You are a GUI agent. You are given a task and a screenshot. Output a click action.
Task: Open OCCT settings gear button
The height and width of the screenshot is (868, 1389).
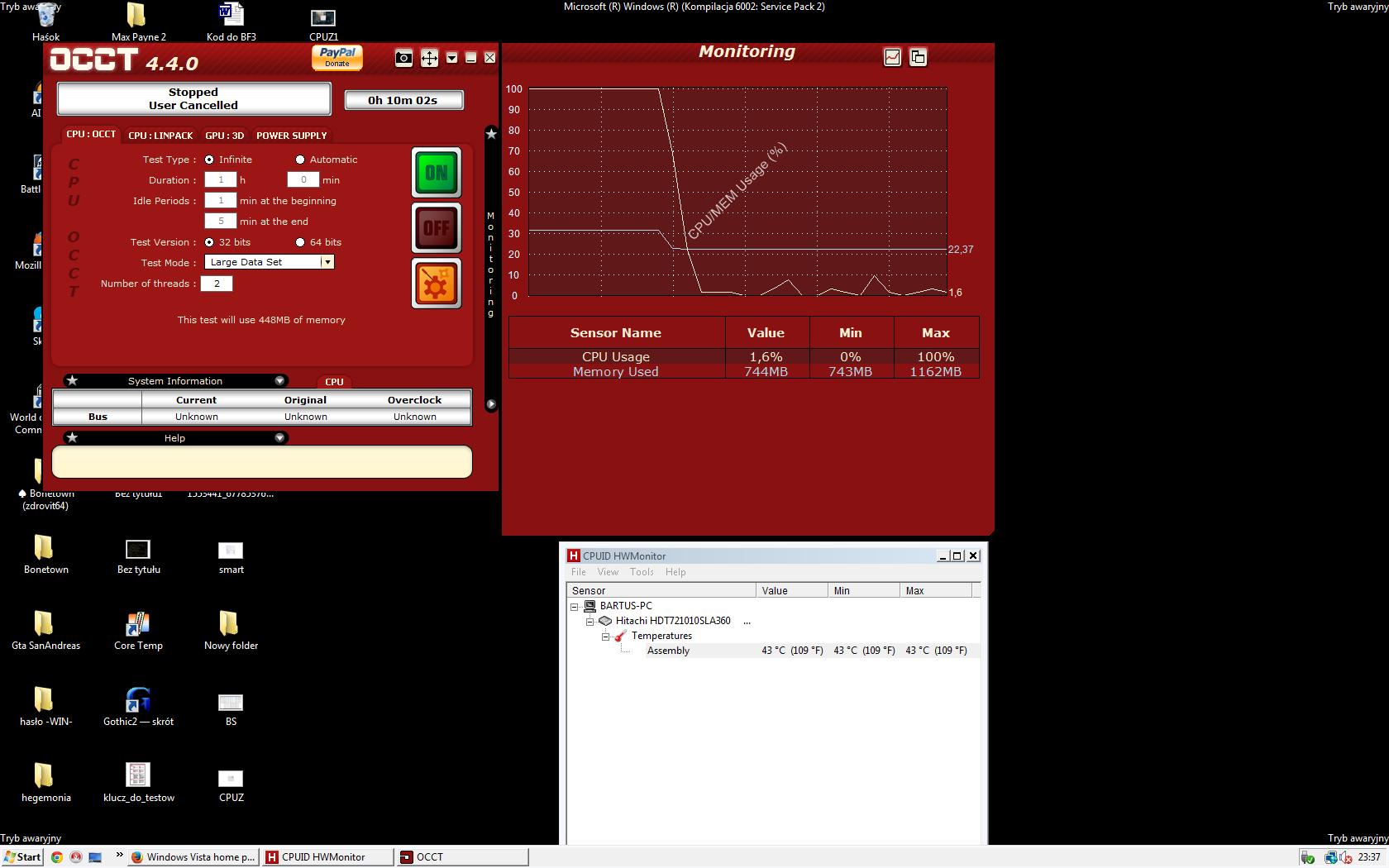coord(437,284)
